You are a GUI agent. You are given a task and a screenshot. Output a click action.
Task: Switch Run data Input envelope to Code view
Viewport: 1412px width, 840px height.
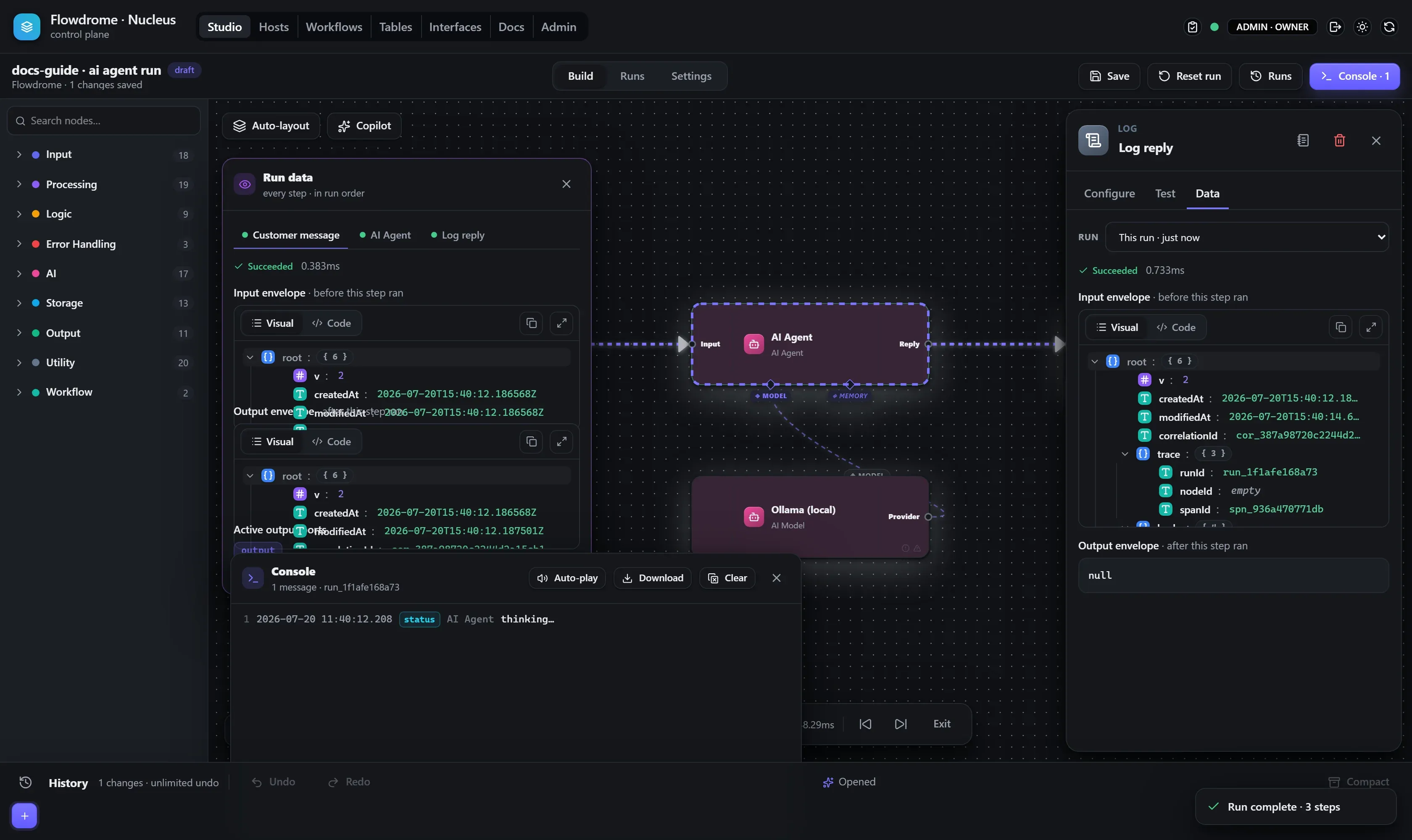coord(332,323)
